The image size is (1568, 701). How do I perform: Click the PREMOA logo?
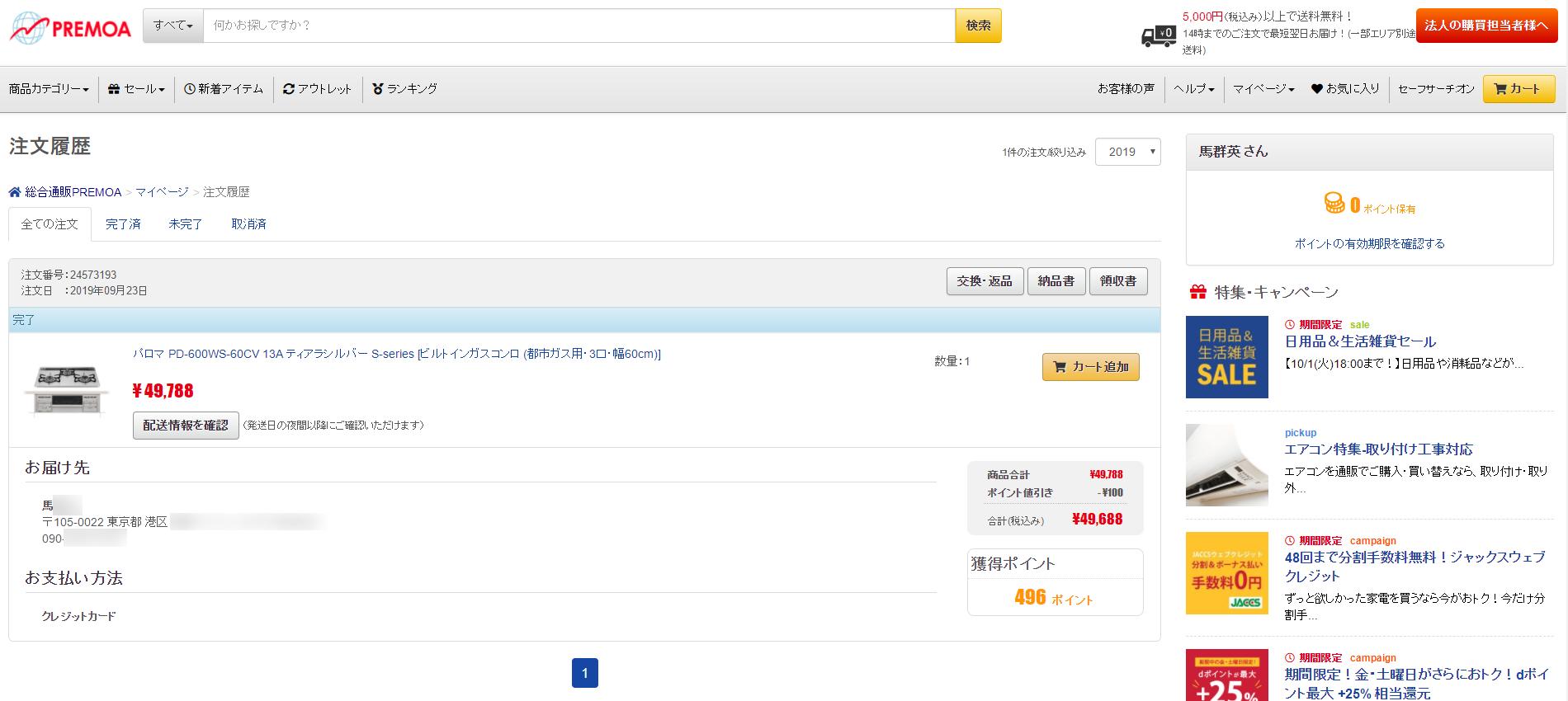tap(70, 27)
